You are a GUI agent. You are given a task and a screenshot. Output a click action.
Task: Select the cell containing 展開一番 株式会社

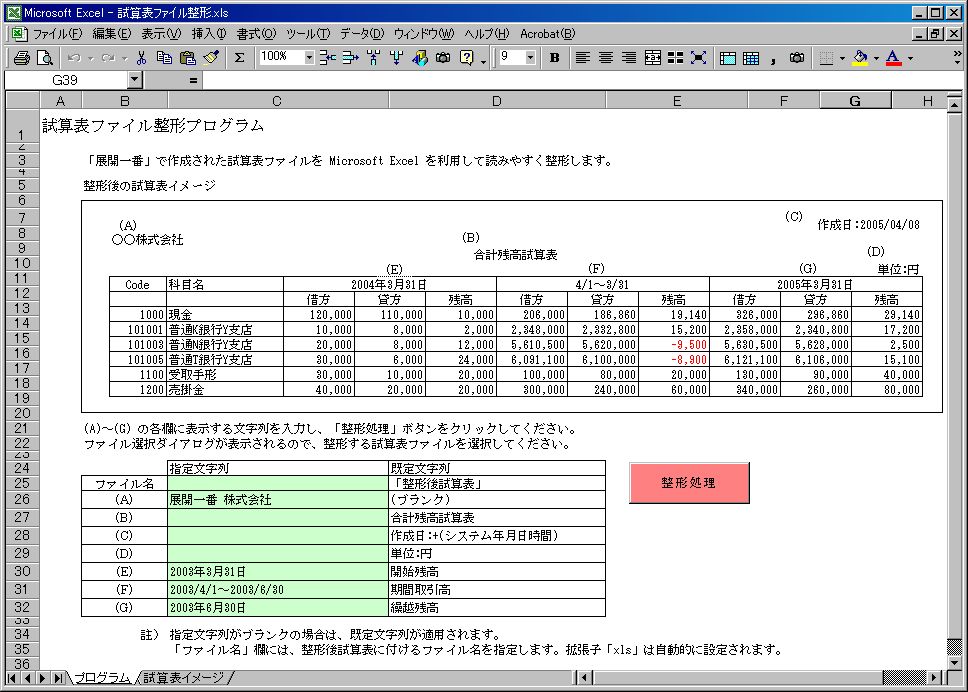[278, 499]
